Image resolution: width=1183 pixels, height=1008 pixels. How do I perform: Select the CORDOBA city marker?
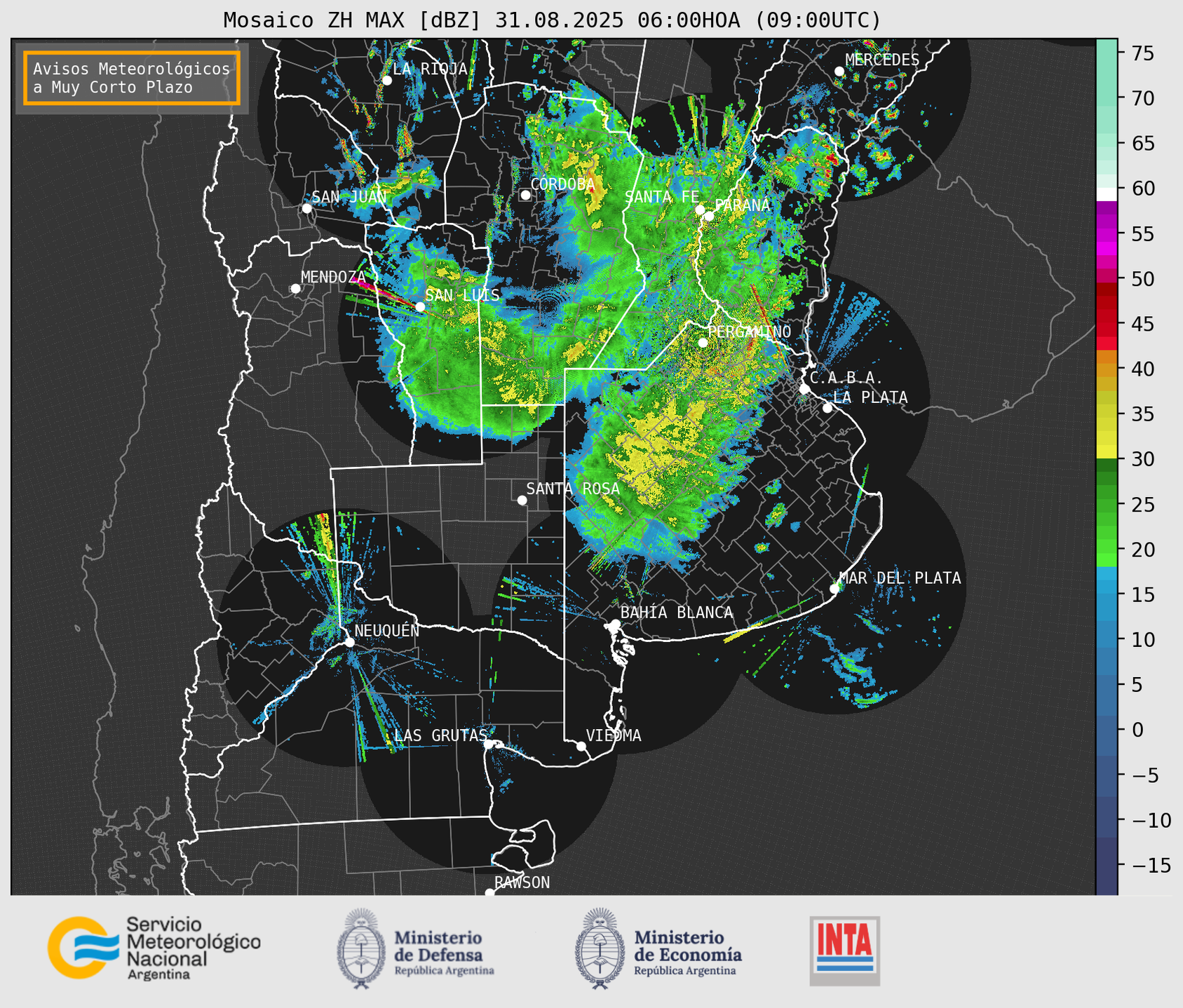coord(525,195)
